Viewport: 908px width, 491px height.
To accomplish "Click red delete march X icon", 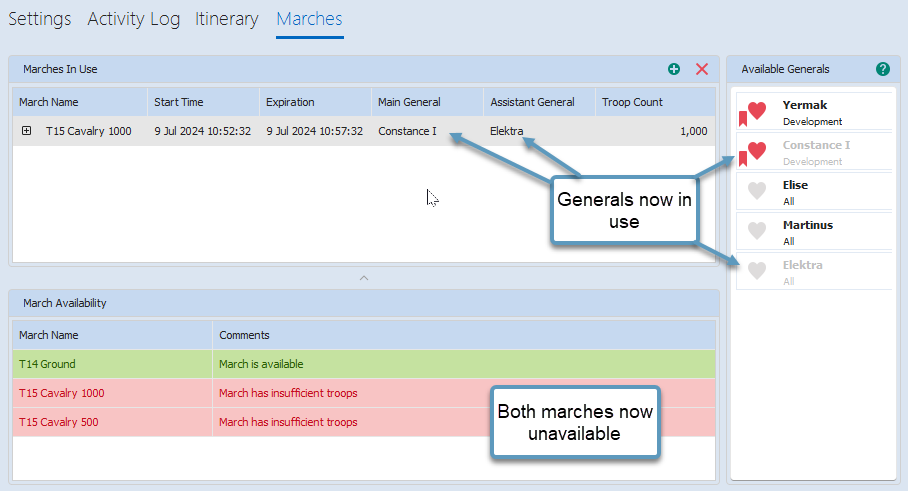I will [x=702, y=69].
